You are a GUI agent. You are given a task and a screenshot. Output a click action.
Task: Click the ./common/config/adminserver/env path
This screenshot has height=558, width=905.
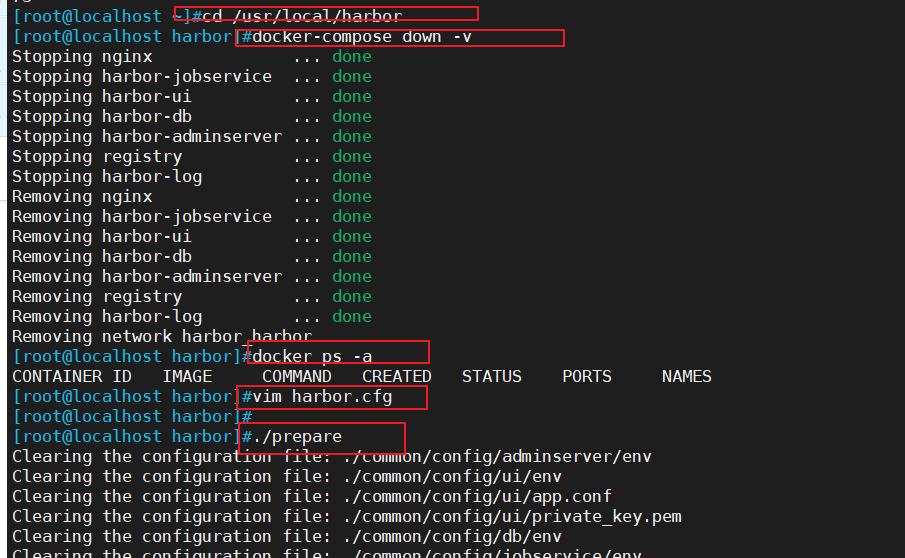[497, 457]
